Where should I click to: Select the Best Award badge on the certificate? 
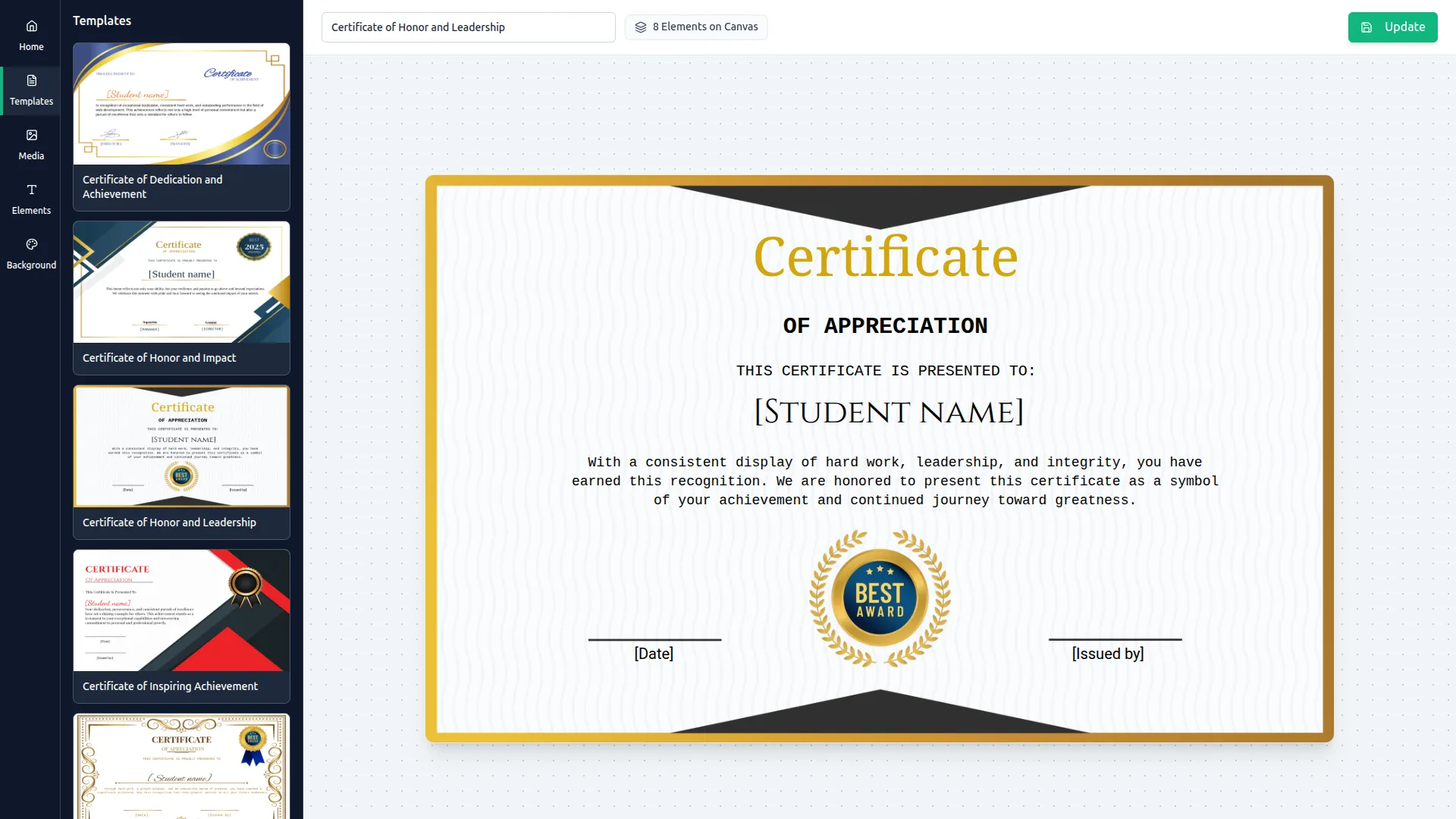coord(880,598)
